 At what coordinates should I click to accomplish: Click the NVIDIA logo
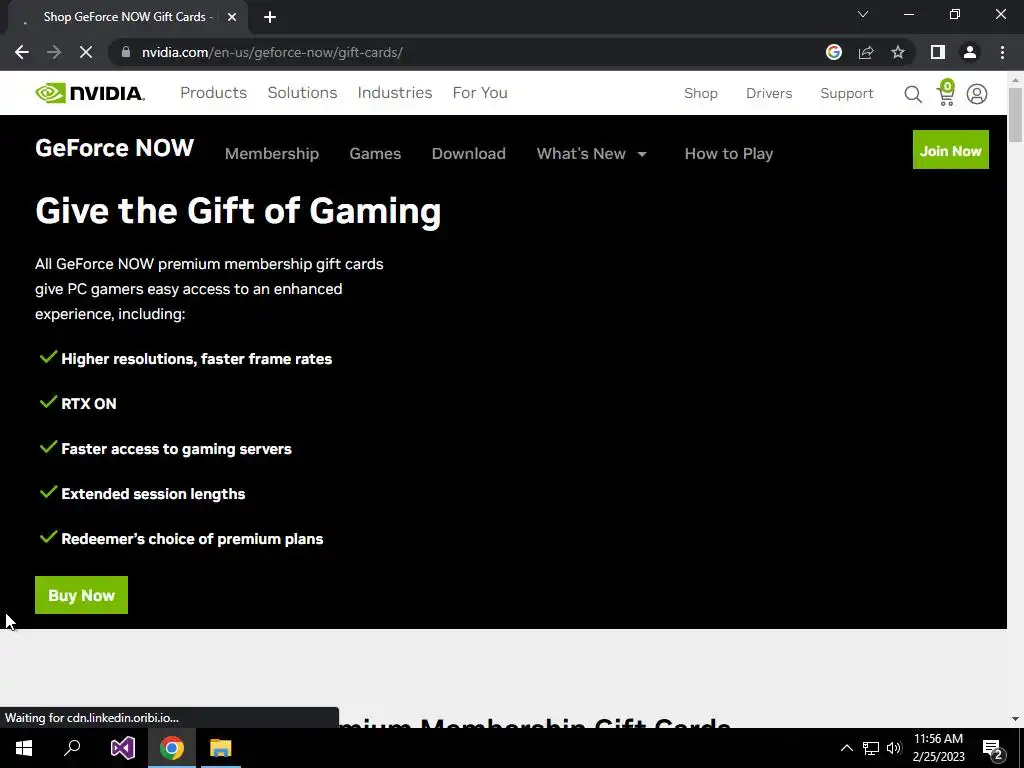click(x=90, y=93)
